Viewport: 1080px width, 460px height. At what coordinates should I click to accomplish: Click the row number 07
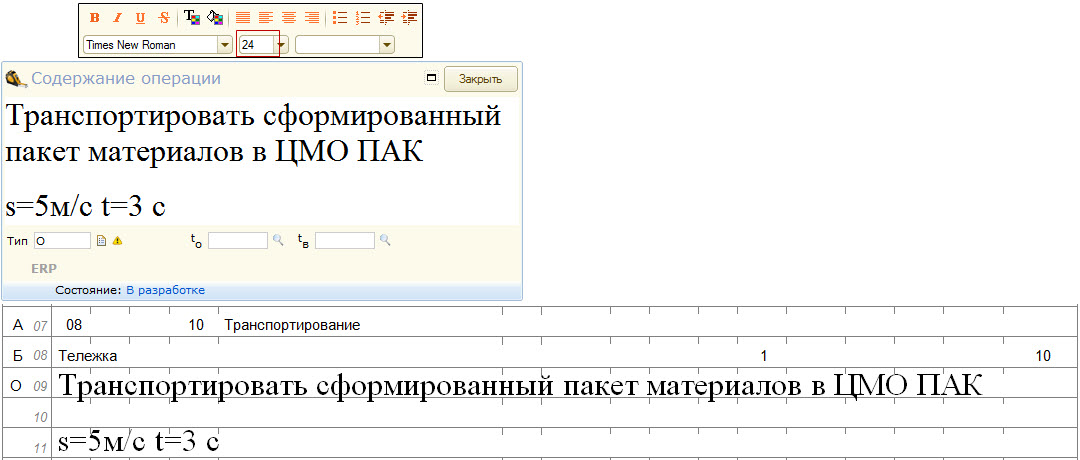click(x=40, y=326)
